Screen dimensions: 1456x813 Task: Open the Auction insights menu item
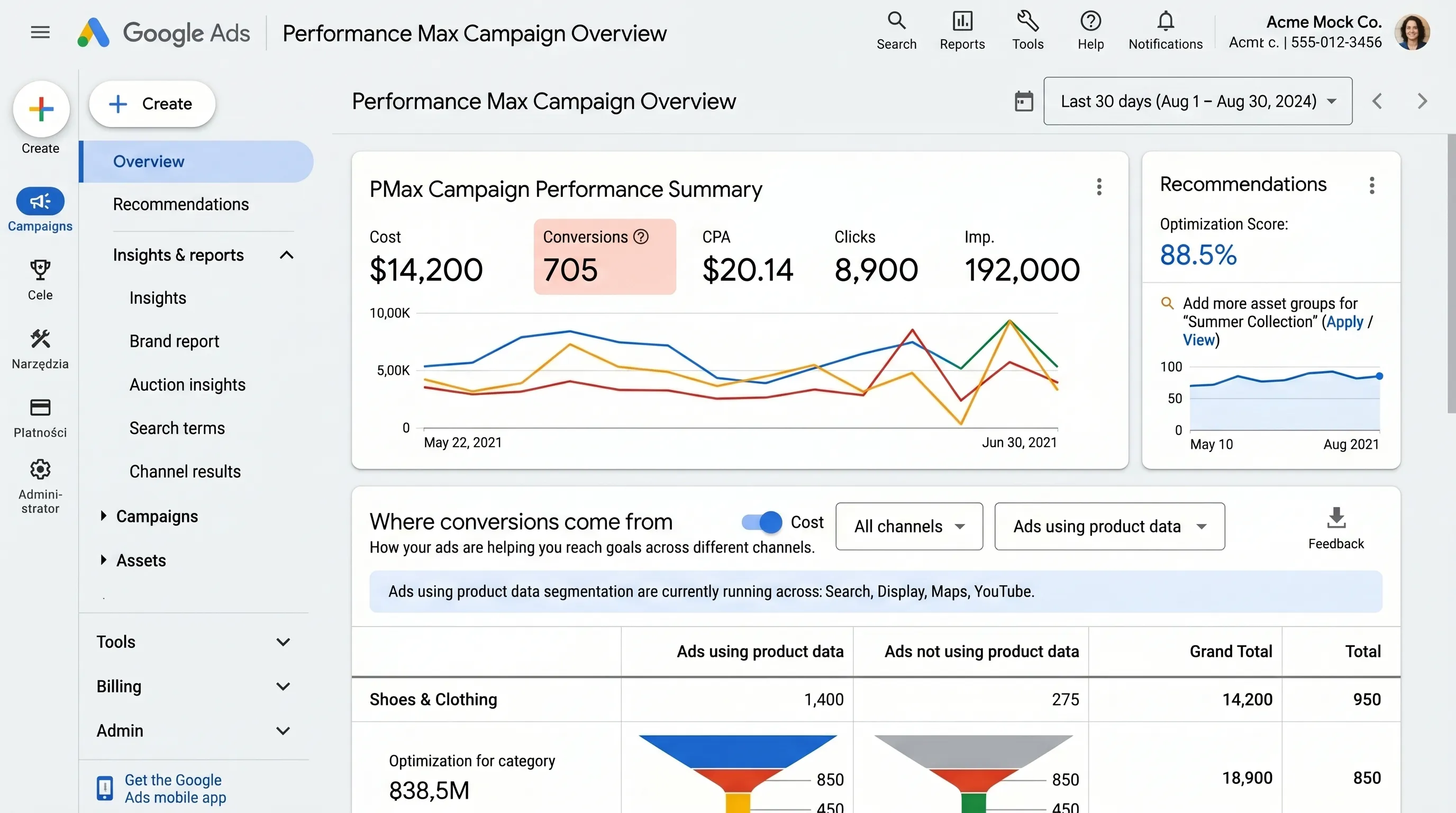[187, 384]
